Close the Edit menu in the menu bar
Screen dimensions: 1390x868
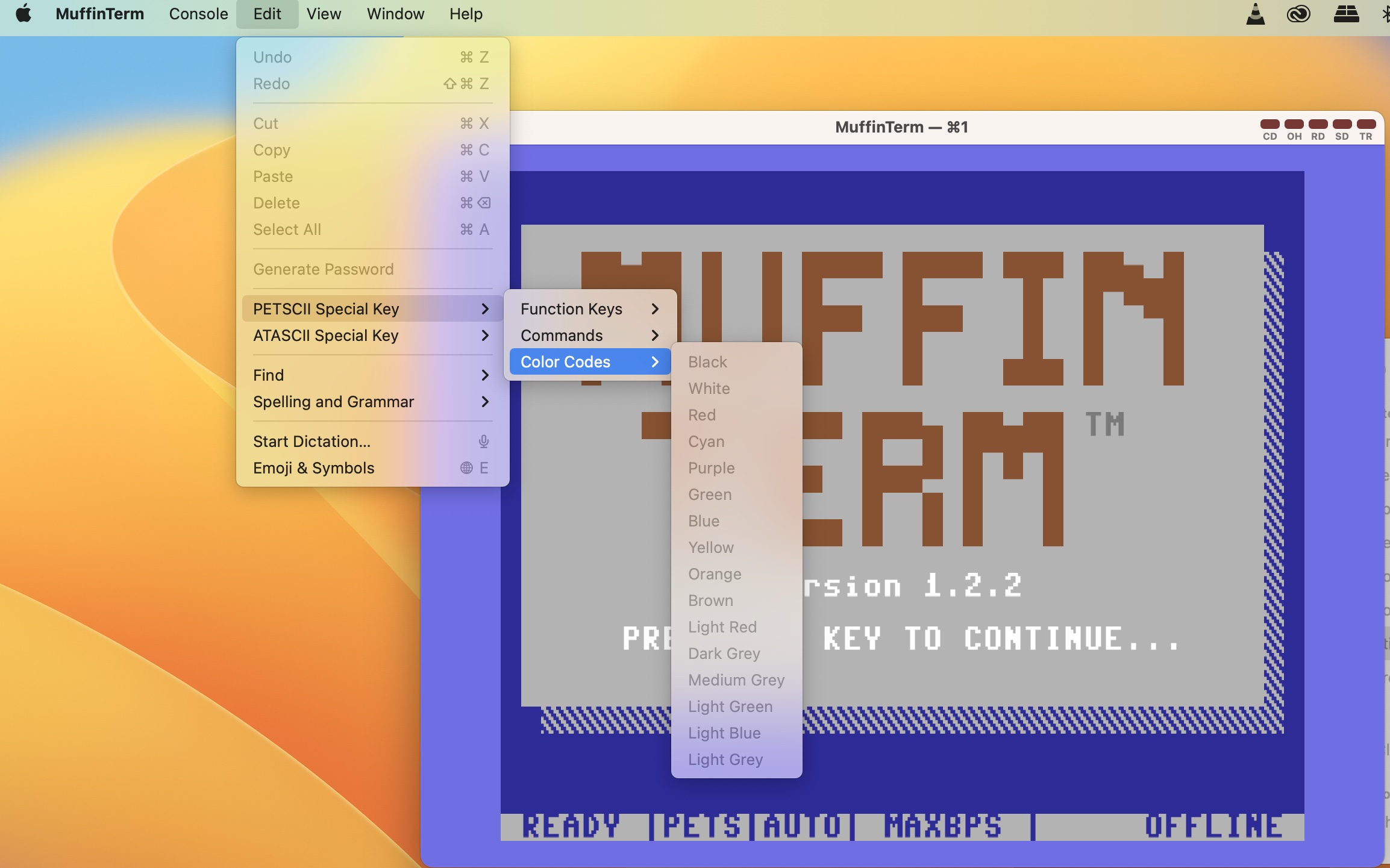[x=267, y=14]
